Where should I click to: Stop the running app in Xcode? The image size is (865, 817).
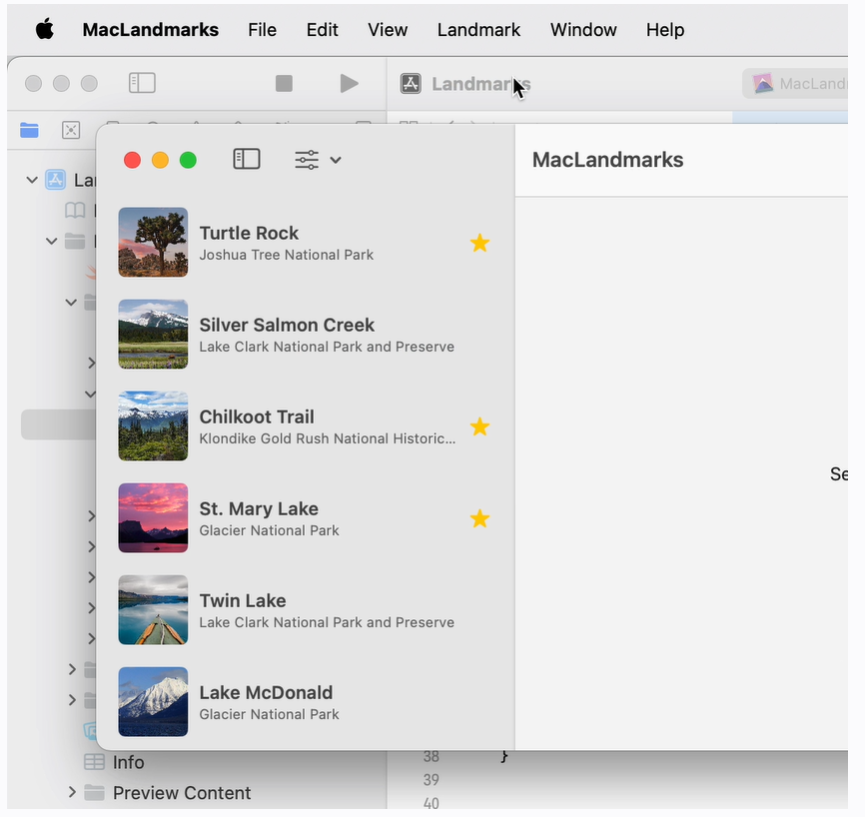284,83
